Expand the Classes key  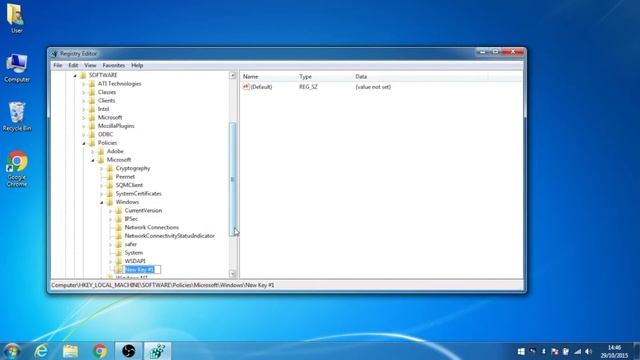coord(84,92)
